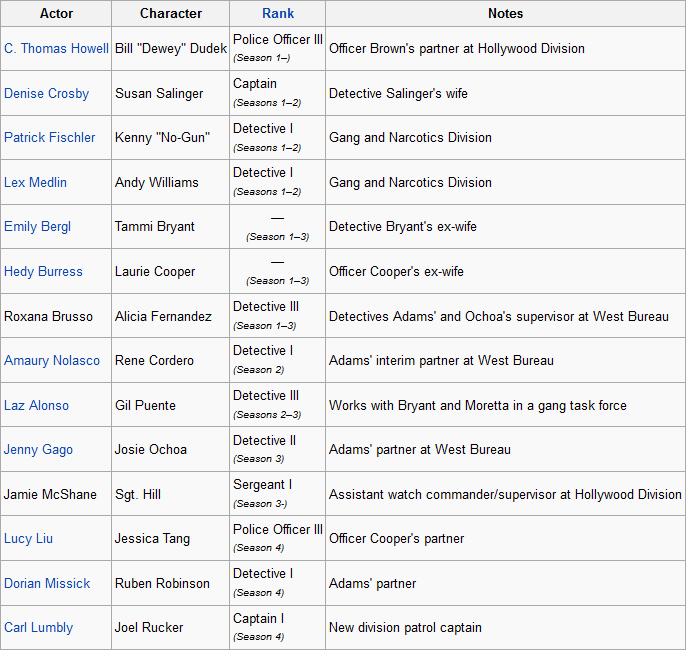Image resolution: width=686 pixels, height=650 pixels.
Task: Click the Notes column header
Action: (505, 14)
